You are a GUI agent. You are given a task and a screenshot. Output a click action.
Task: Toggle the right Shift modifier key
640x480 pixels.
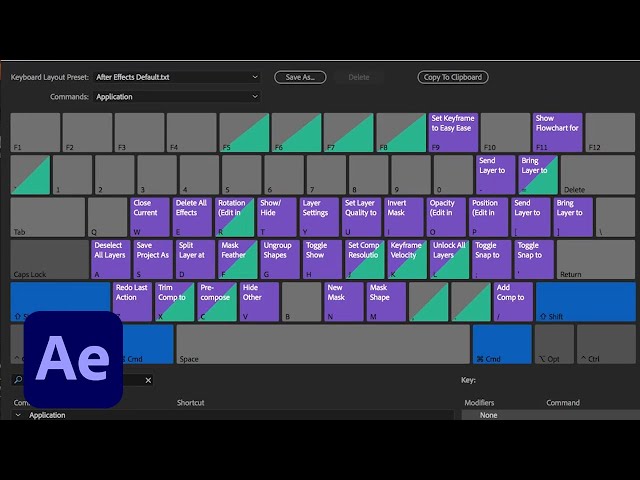tap(586, 302)
